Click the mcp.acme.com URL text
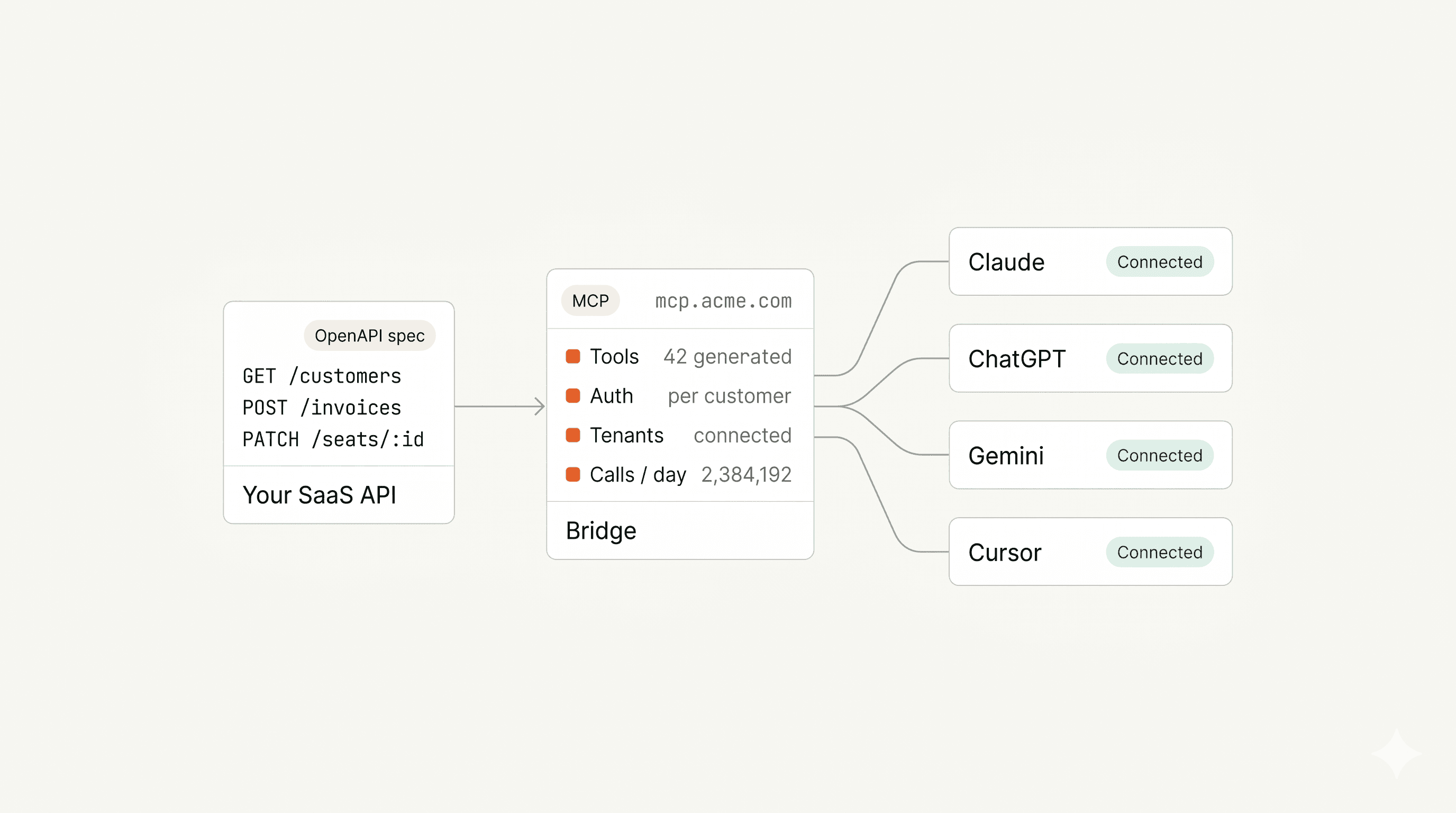This screenshot has height=813, width=1456. tap(723, 301)
